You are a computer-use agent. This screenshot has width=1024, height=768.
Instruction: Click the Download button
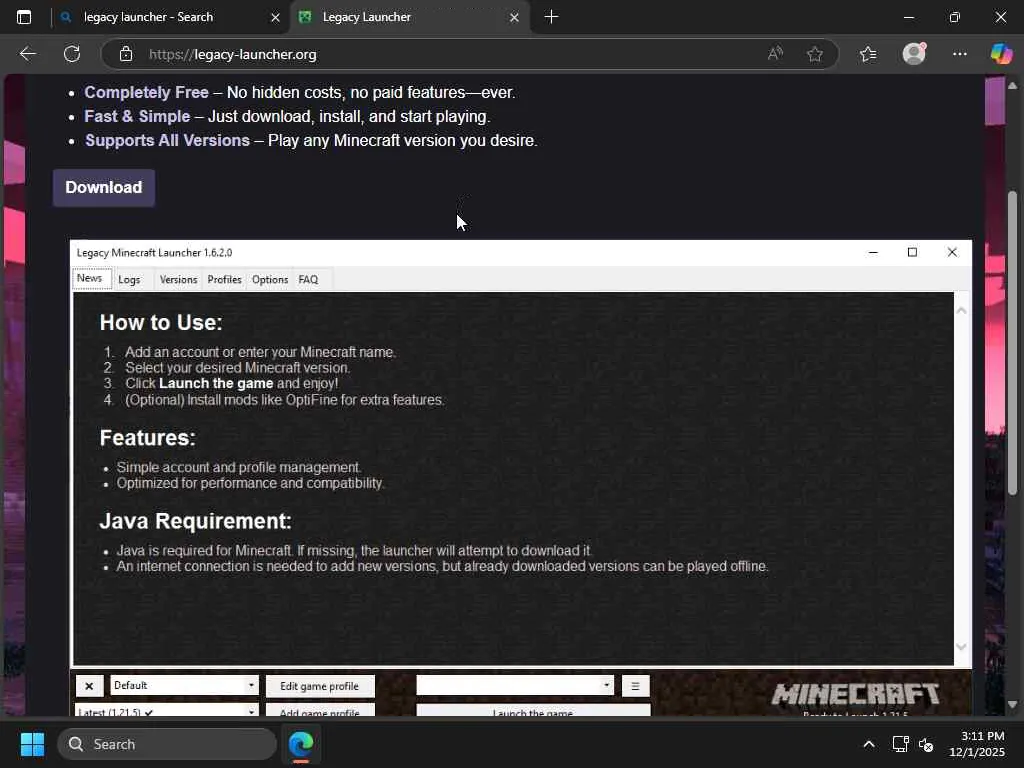click(104, 187)
